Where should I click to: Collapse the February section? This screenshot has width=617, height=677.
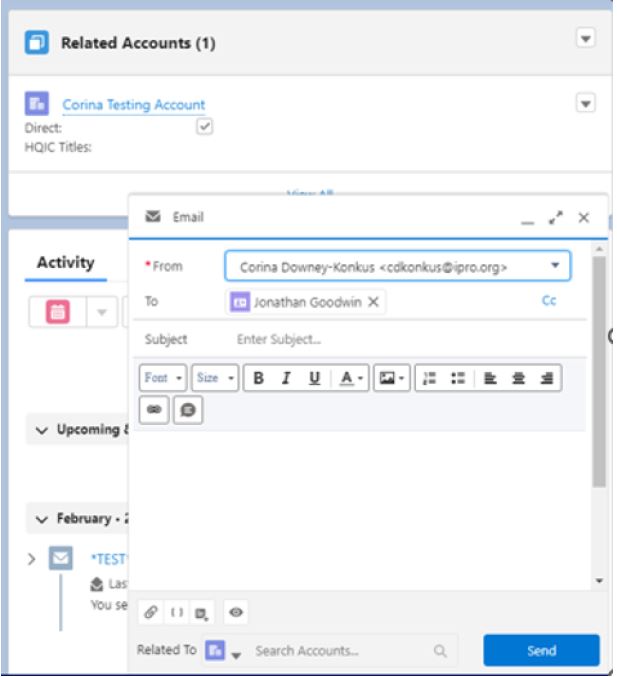point(41,519)
